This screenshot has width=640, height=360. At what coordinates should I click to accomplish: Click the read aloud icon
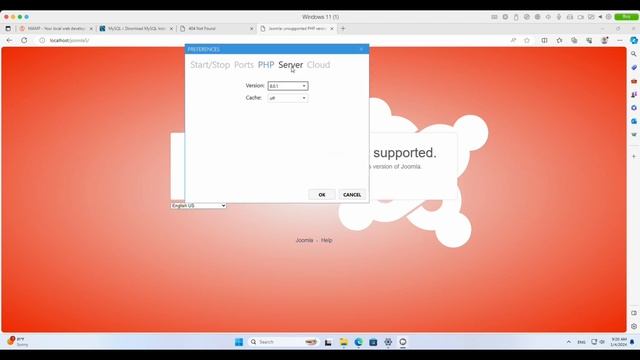[x=513, y=40]
